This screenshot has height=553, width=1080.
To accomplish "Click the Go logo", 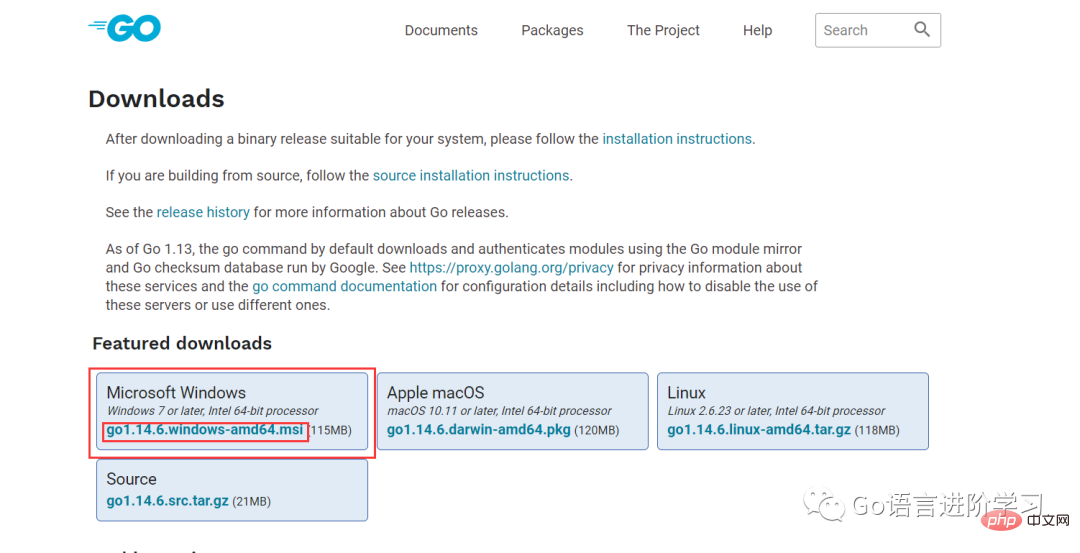I will pyautogui.click(x=125, y=28).
